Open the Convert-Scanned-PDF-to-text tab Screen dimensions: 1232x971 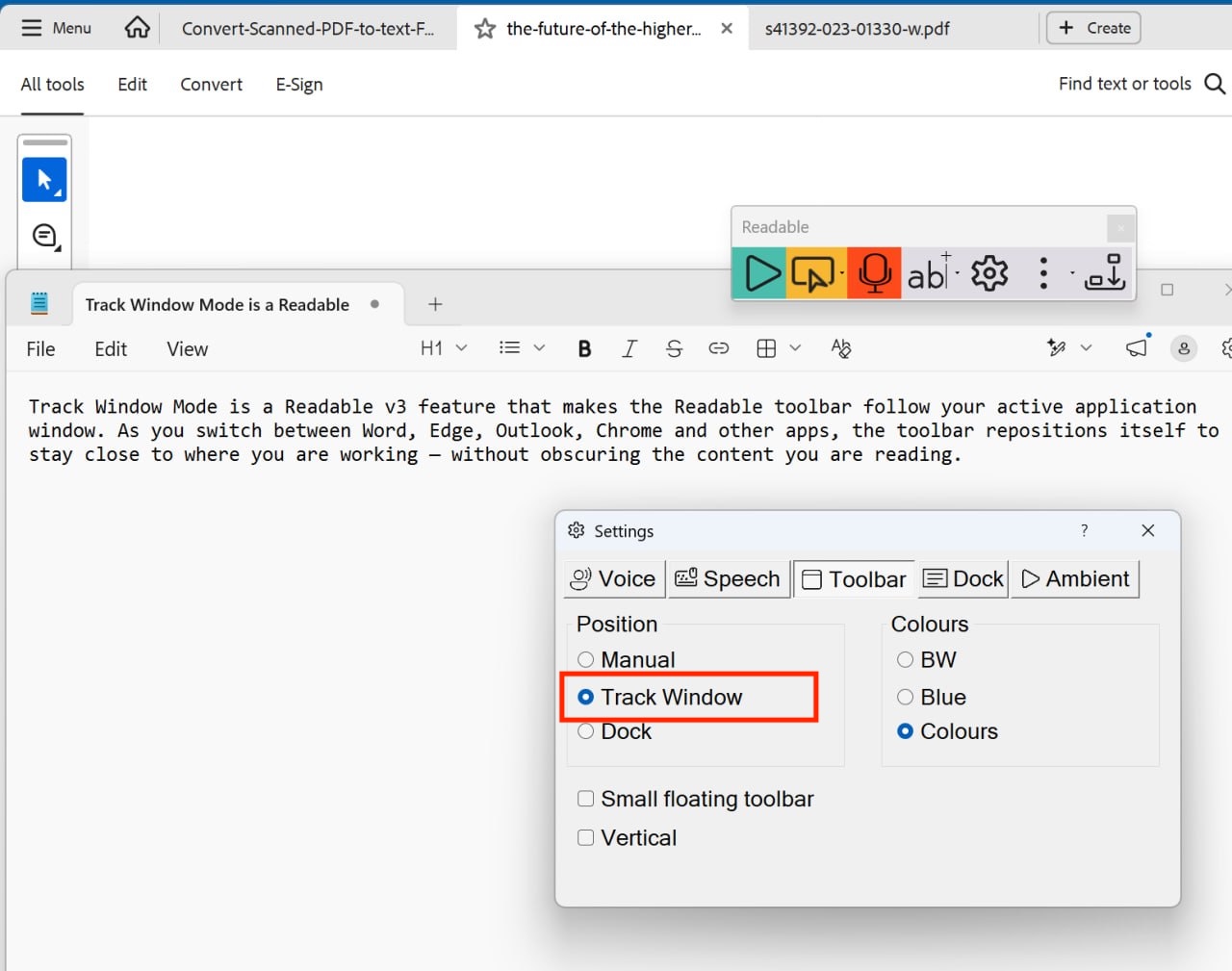[308, 29]
